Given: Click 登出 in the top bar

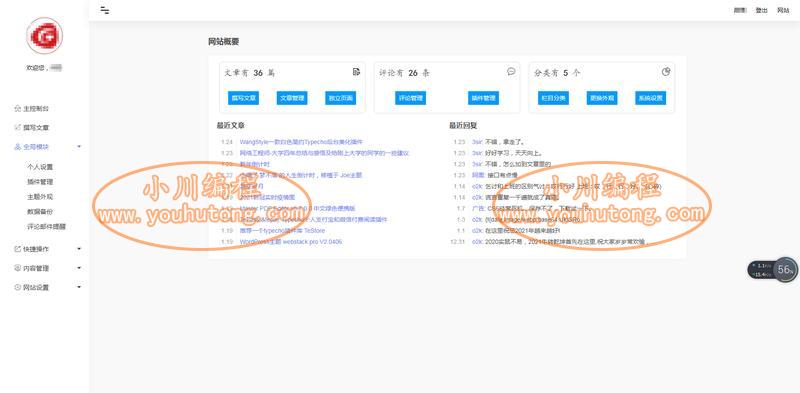Looking at the screenshot, I should click(761, 10).
